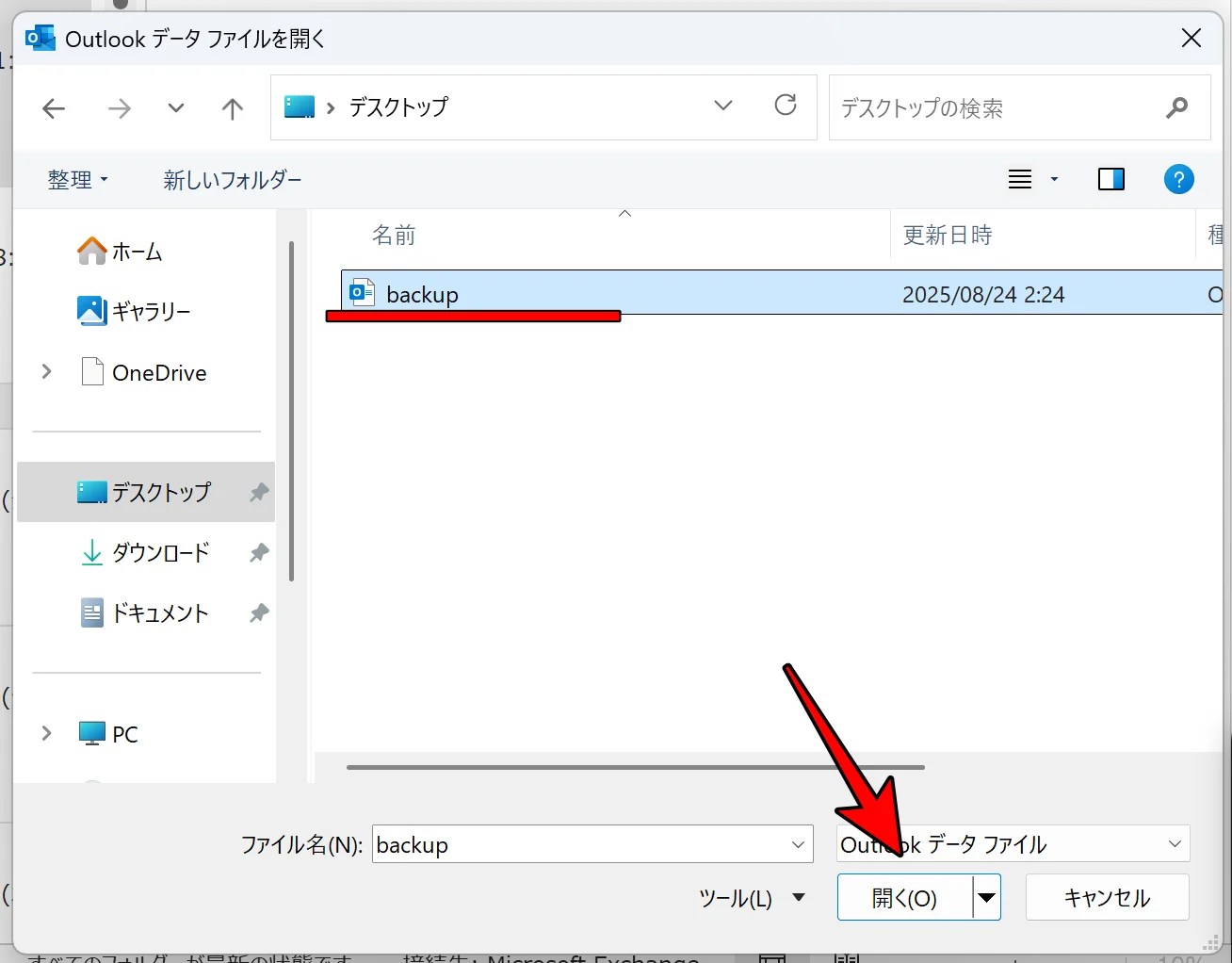This screenshot has width=1232, height=963.
Task: Change the view layout icon
Action: 1020,179
